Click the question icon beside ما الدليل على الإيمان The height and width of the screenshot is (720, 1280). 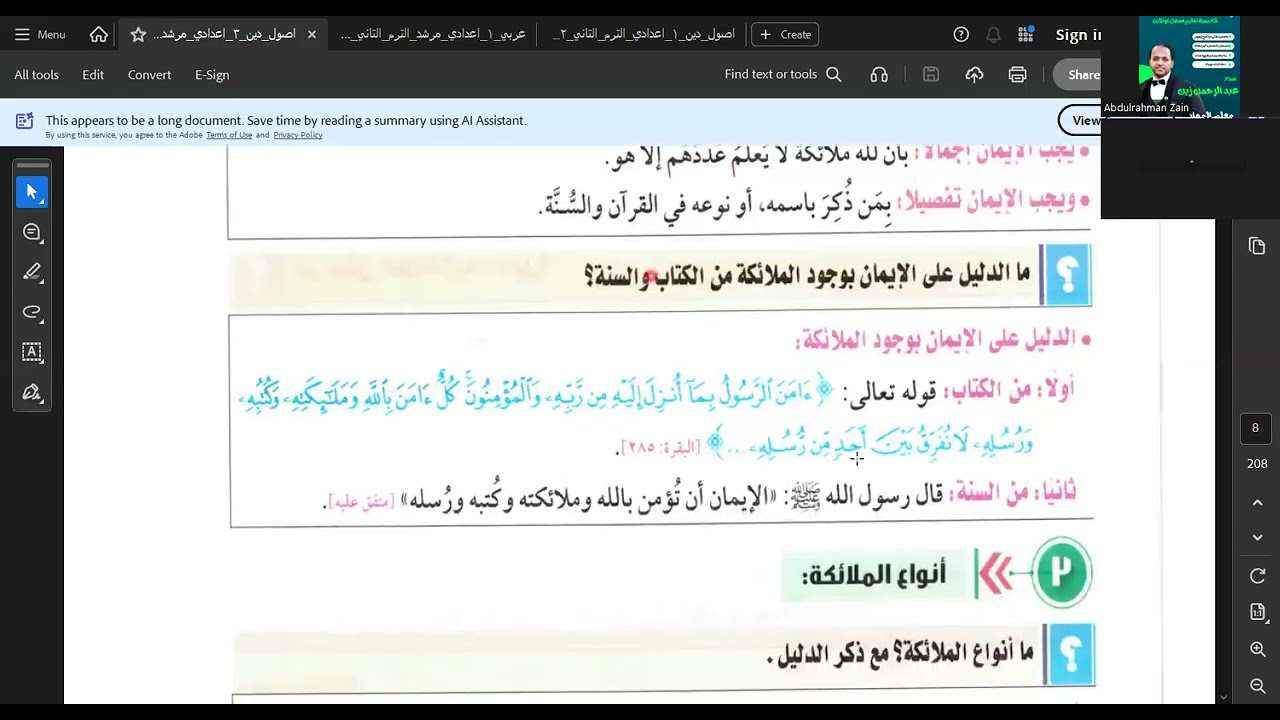(1066, 274)
